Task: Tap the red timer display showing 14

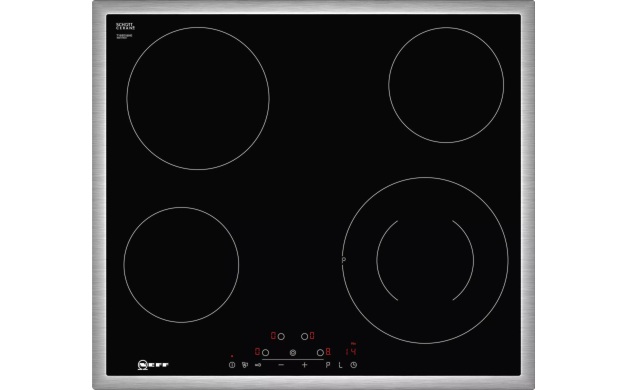Action: tap(351, 351)
